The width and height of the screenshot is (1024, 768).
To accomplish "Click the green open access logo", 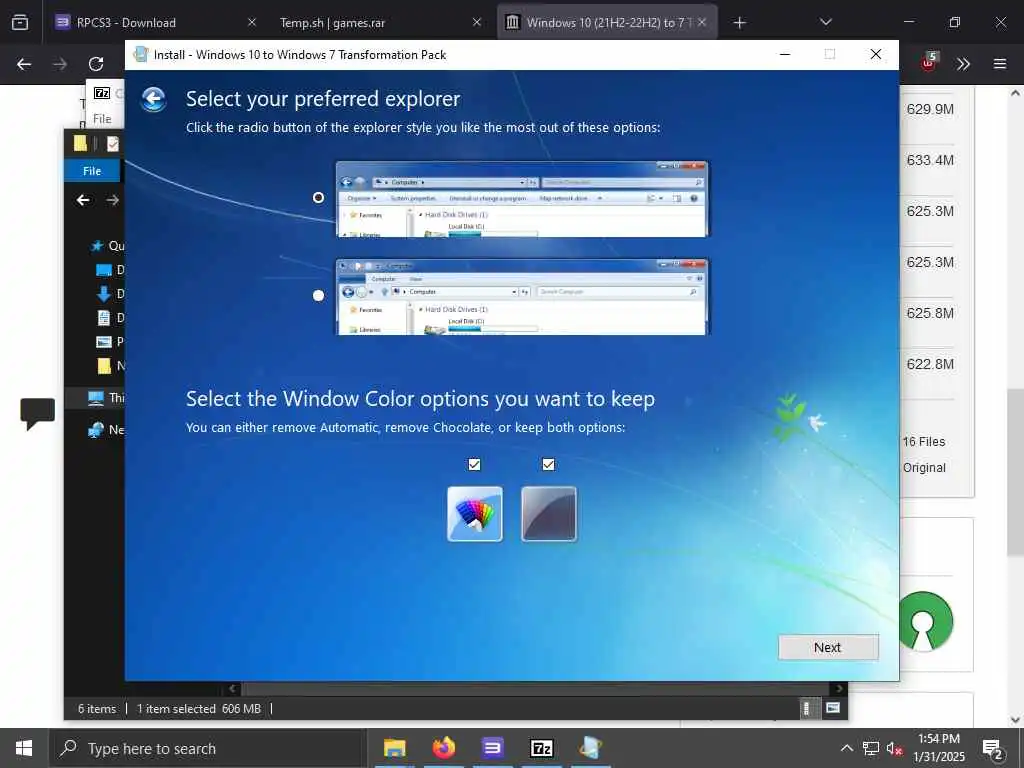I will (x=925, y=621).
